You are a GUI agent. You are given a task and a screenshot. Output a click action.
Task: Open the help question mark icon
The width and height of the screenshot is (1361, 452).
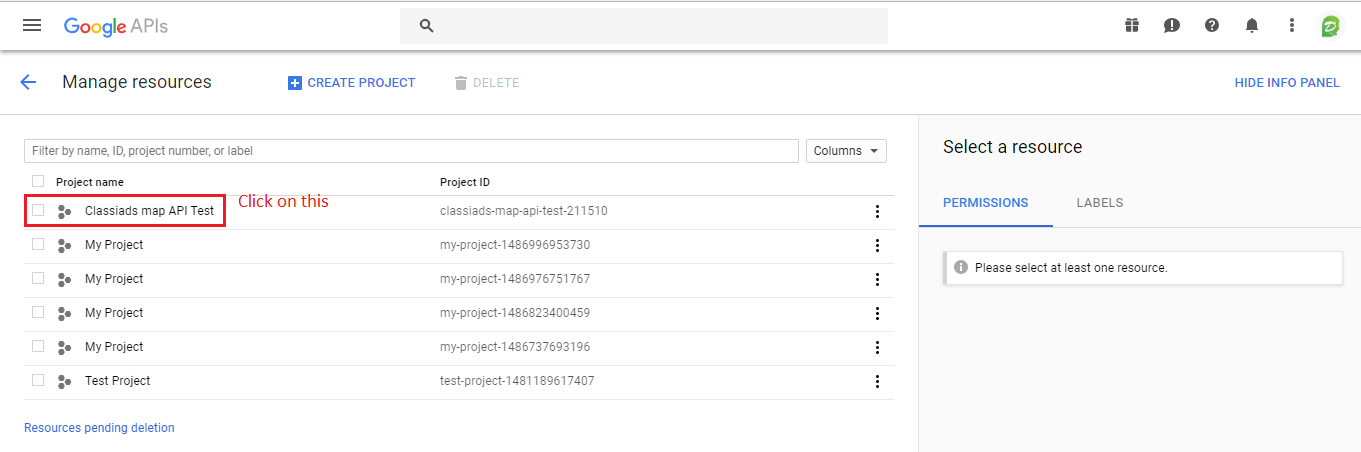tap(1212, 25)
